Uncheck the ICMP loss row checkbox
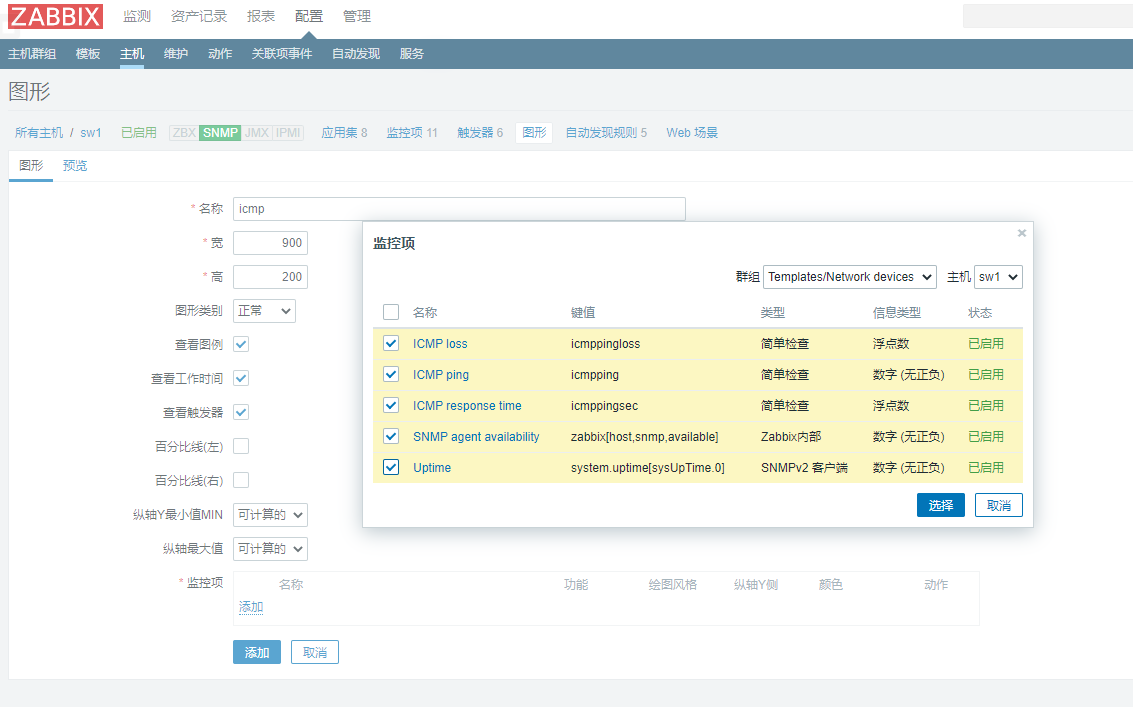Viewport: 1133px width, 707px height. [x=391, y=343]
